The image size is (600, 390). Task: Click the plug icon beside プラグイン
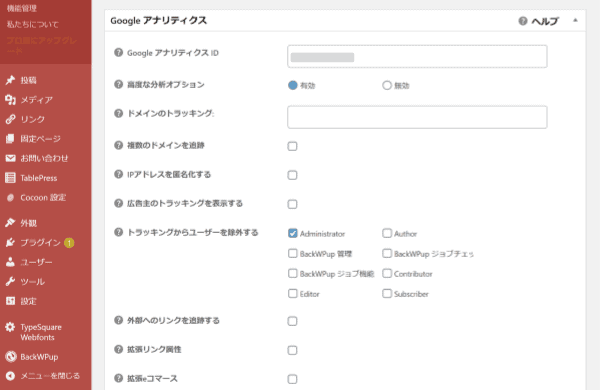click(x=10, y=242)
